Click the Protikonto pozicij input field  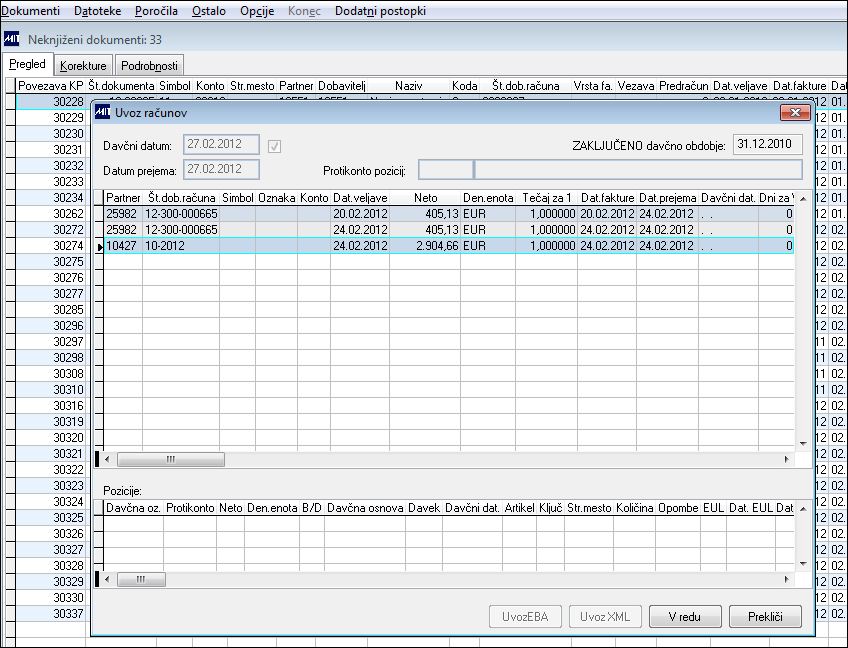(446, 170)
